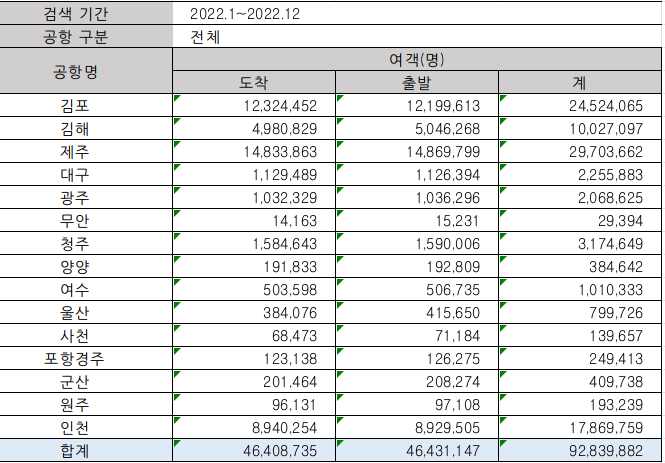Click the 도착 column header
This screenshot has width=665, height=463.
[254, 82]
